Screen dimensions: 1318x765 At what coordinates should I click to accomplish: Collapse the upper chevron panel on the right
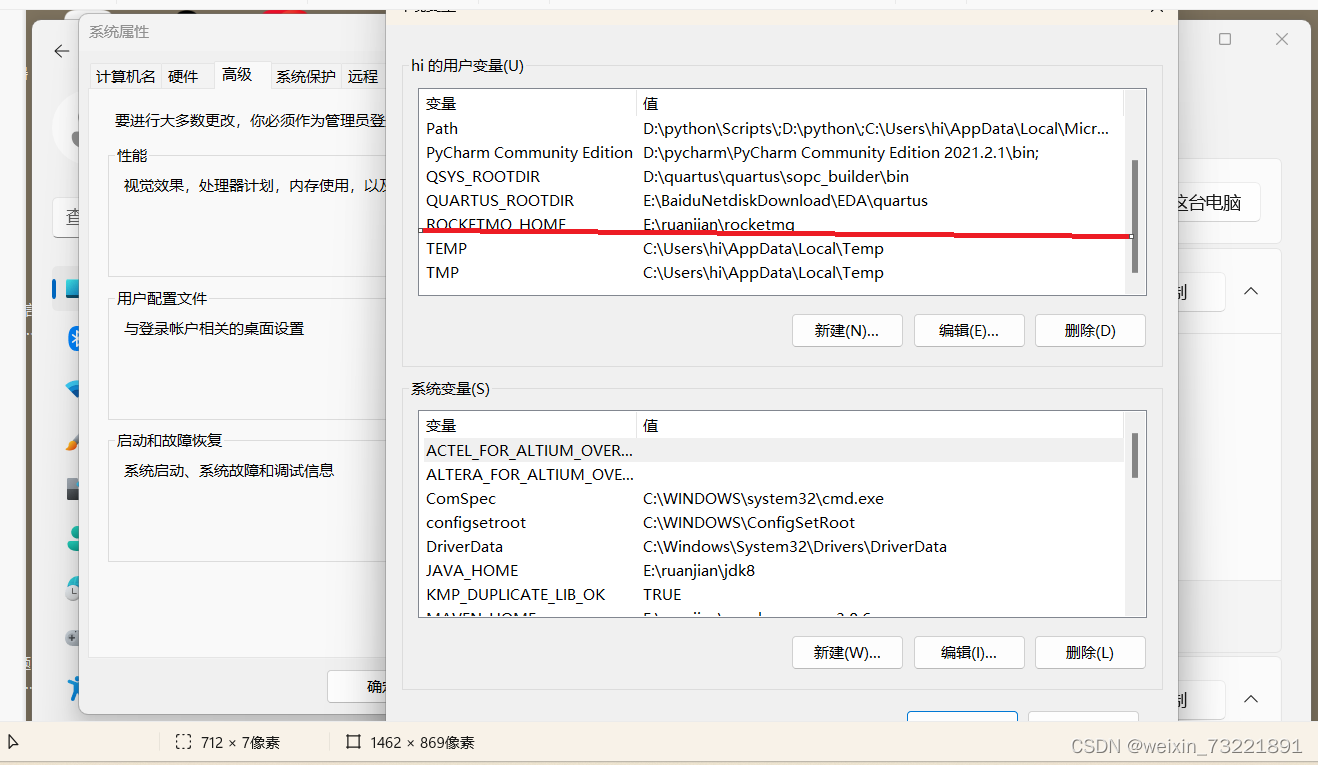[1251, 291]
